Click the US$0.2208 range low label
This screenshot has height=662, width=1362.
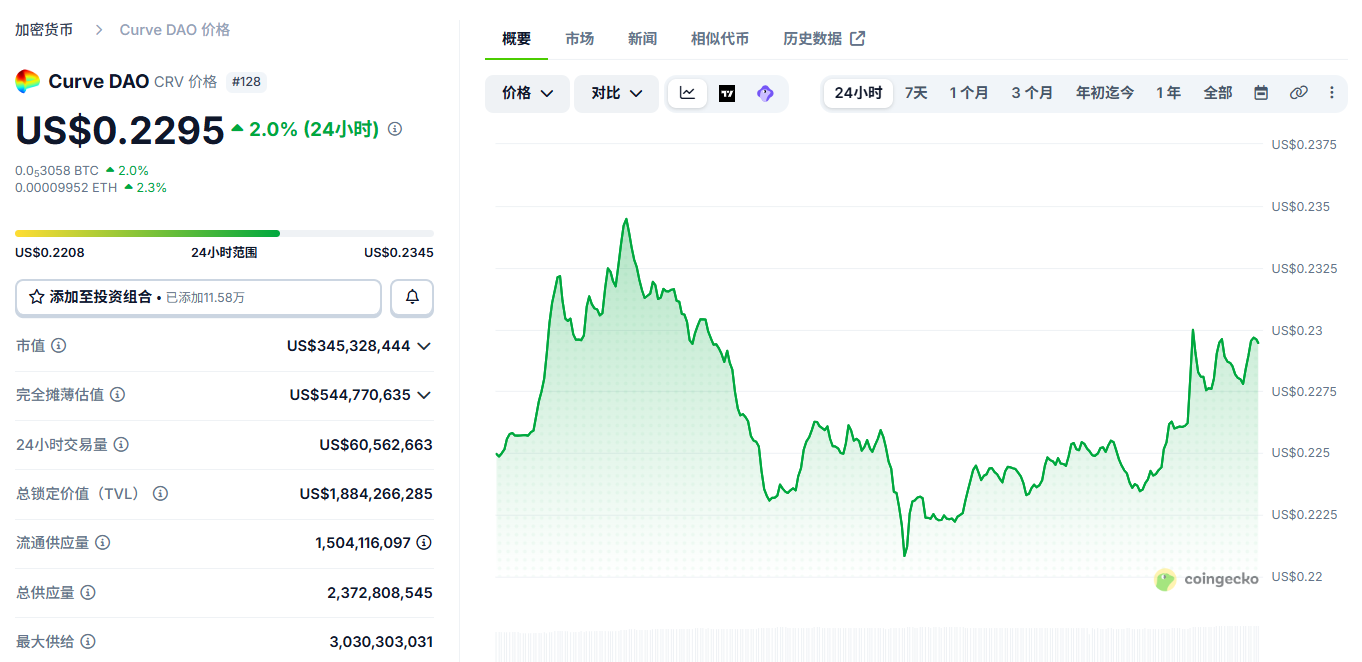pos(50,252)
